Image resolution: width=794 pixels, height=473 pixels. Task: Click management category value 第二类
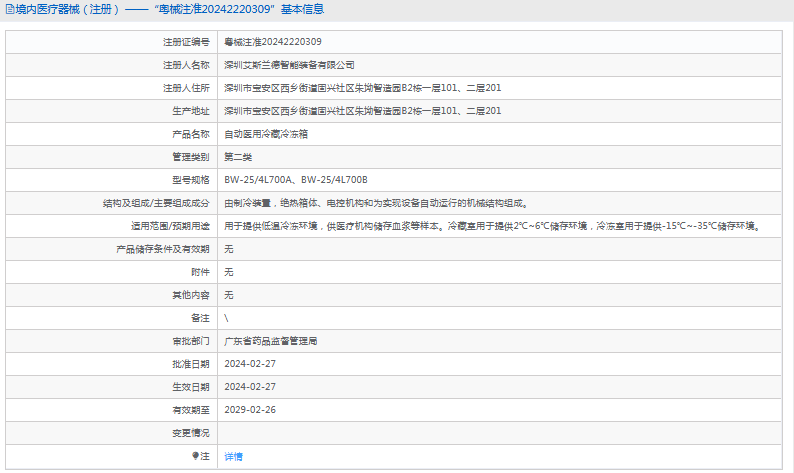238,157
